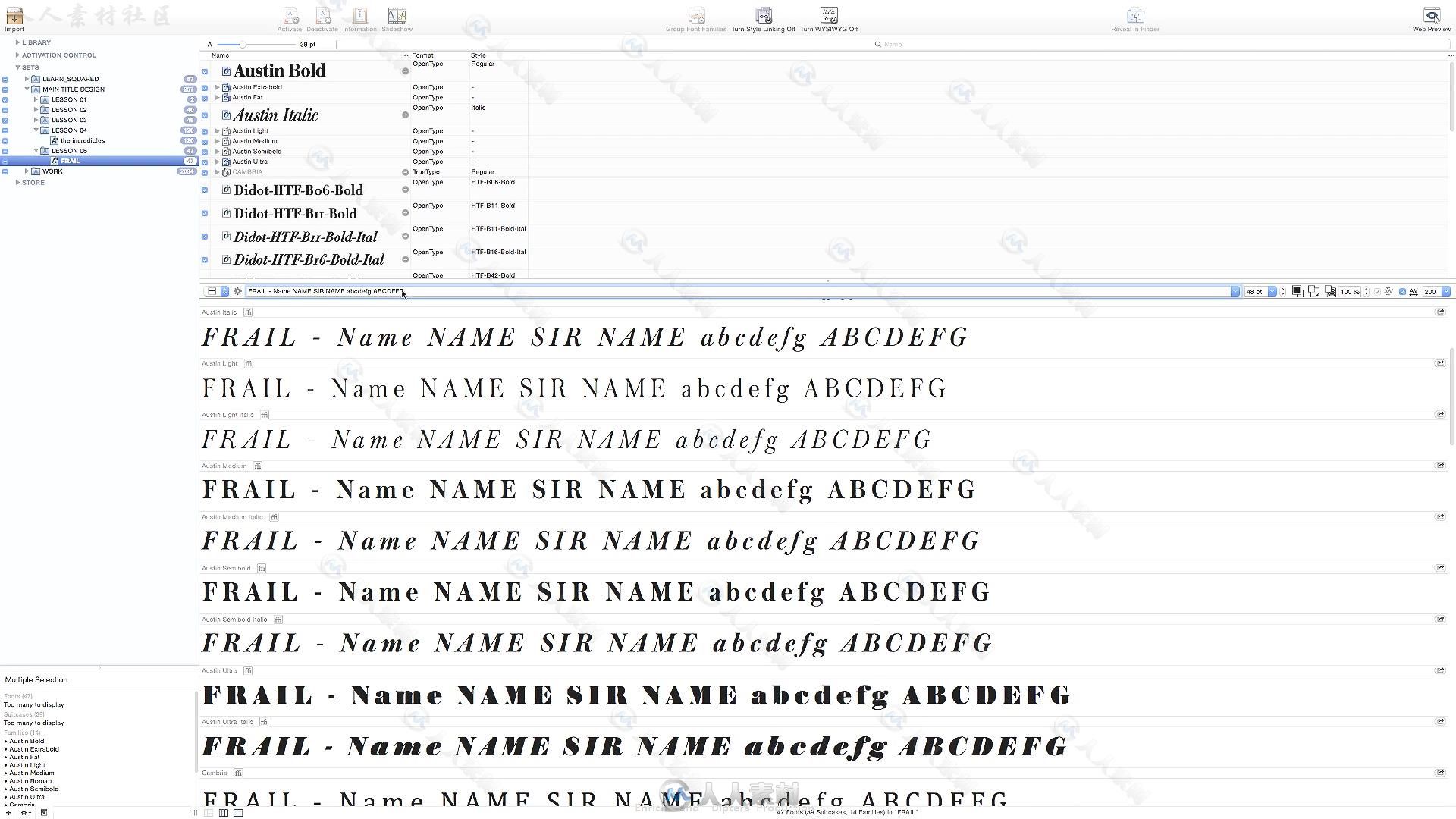Click the share icon on Austin Semibold preview row
1456x819 pixels.
pyautogui.click(x=1440, y=568)
